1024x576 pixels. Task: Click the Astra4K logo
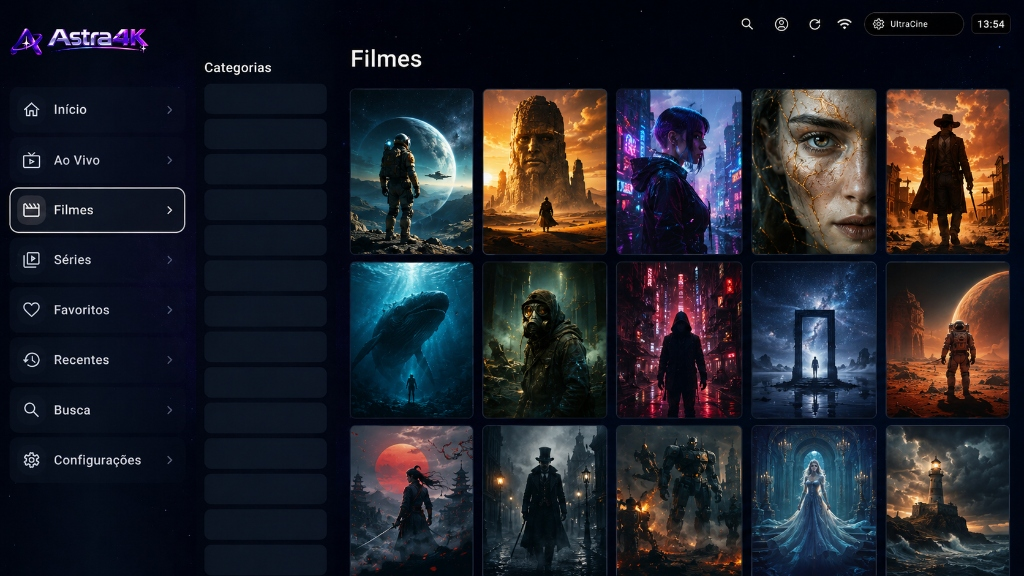click(x=80, y=40)
